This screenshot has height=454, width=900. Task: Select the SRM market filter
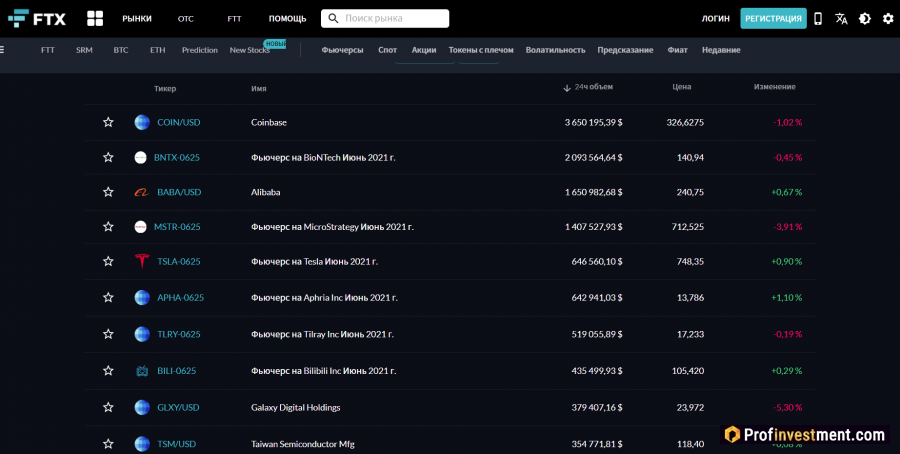(x=84, y=50)
